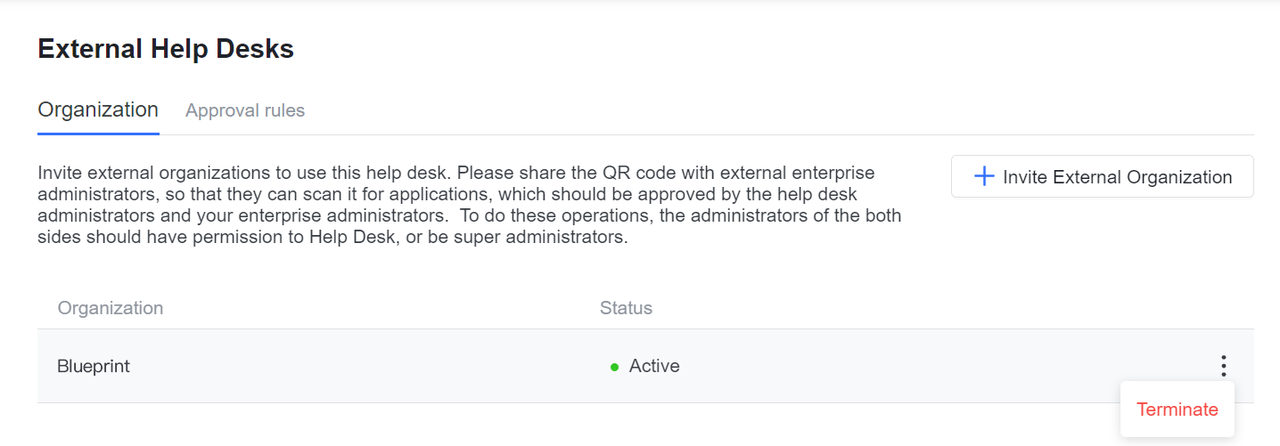The image size is (1280, 446).
Task: Click the External Help Desks heading
Action: click(x=166, y=48)
